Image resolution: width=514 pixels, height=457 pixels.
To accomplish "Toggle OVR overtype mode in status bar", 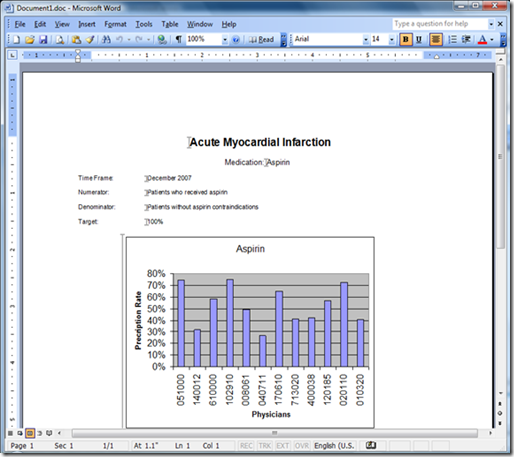I will tap(302, 446).
